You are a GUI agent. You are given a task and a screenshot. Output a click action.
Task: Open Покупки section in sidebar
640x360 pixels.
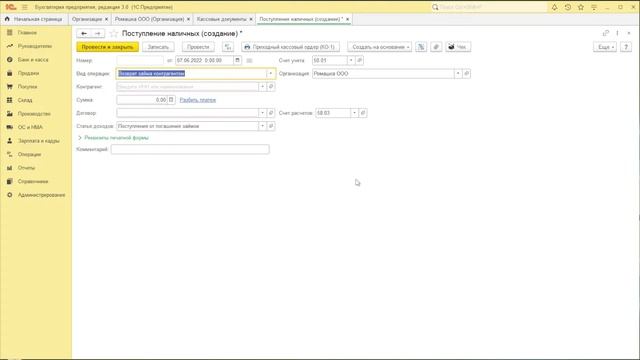[x=27, y=87]
